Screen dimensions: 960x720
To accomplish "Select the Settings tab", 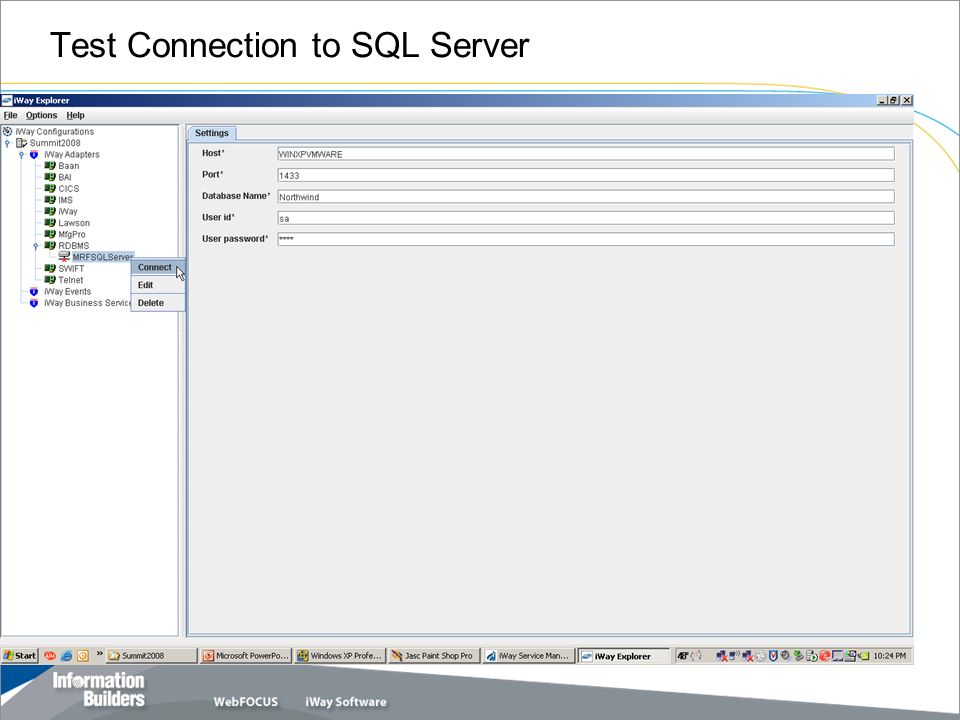I will point(212,133).
